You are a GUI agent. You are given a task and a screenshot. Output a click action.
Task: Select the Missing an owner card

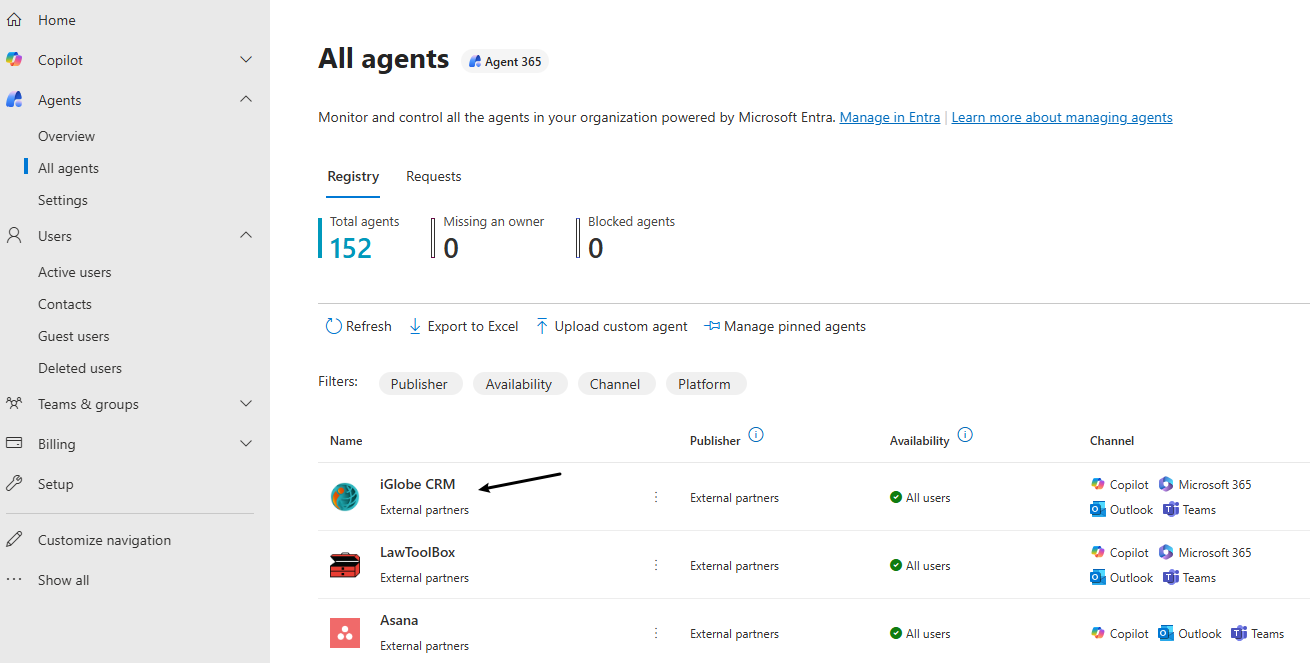(488, 238)
